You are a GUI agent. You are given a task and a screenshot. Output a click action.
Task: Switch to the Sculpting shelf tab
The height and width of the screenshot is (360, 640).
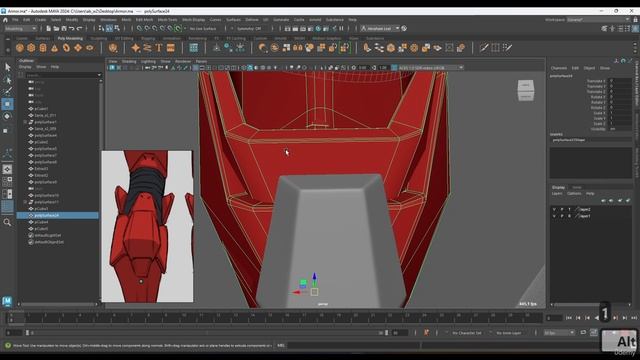98,38
